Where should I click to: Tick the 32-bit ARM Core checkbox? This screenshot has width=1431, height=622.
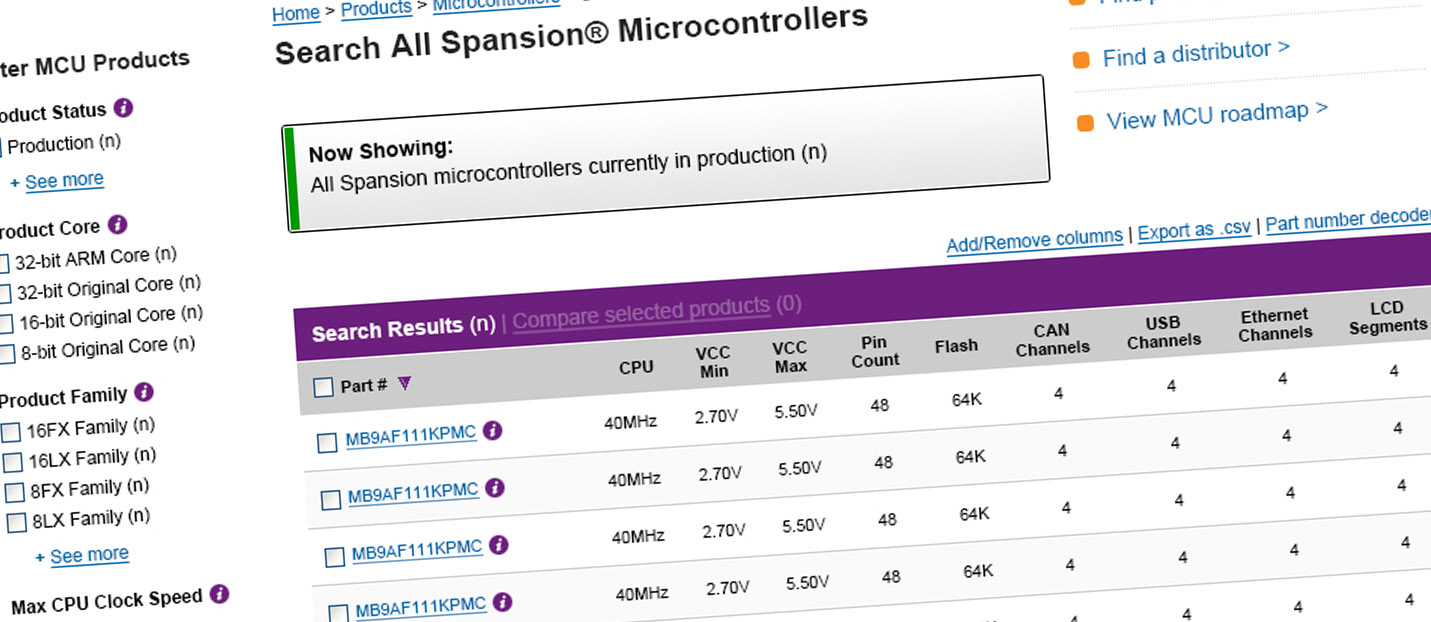(3, 264)
